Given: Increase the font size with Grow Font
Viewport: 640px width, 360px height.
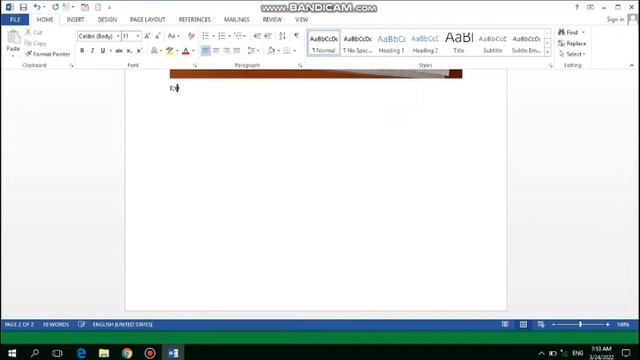Looking at the screenshot, I should pos(147,36).
